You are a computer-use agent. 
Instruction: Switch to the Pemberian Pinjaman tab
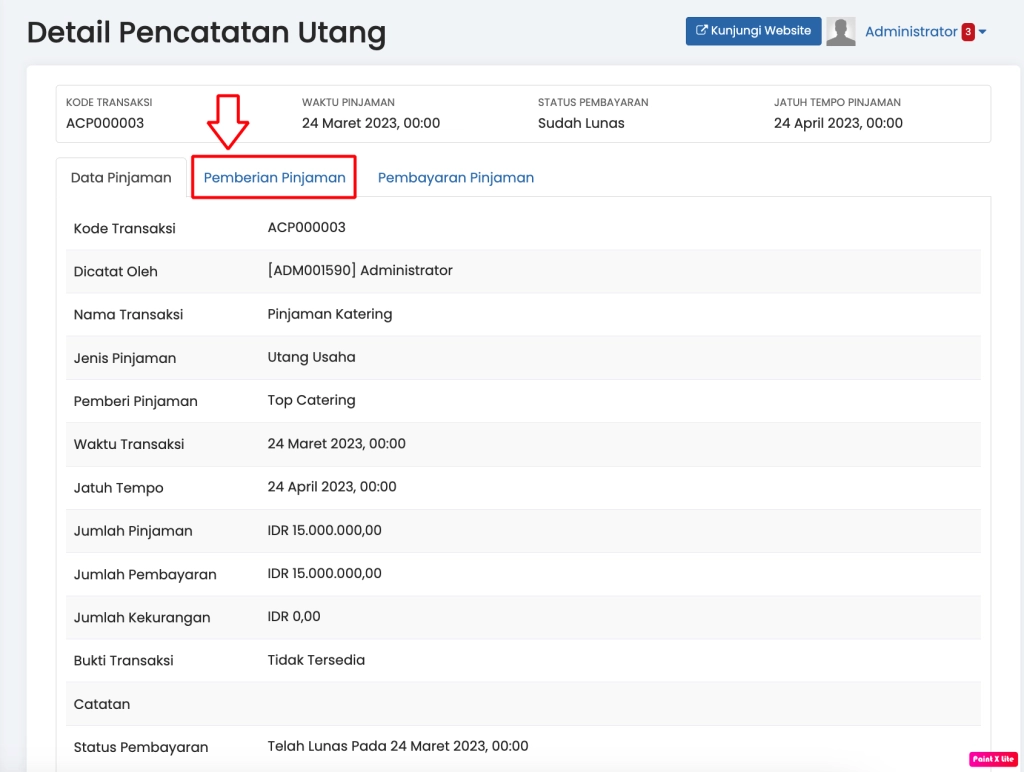pyautogui.click(x=273, y=177)
